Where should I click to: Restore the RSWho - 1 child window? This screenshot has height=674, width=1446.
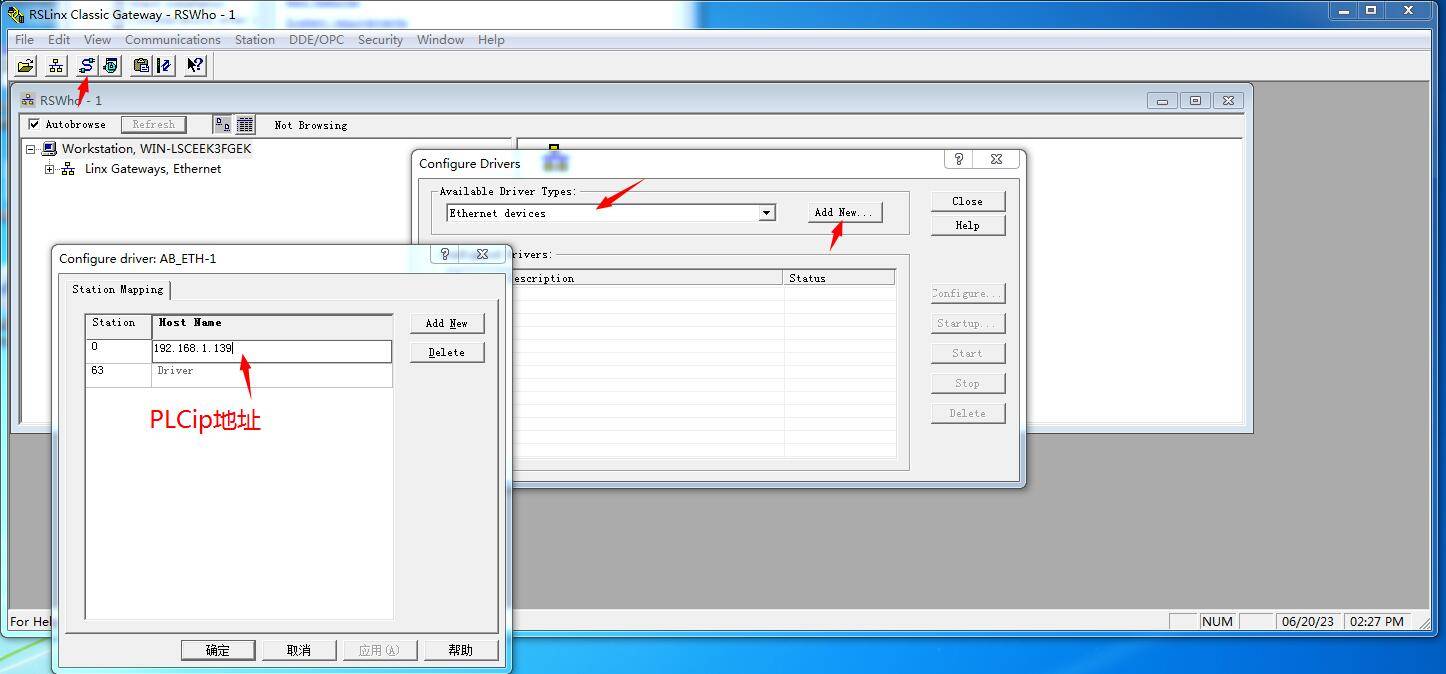tap(1195, 100)
